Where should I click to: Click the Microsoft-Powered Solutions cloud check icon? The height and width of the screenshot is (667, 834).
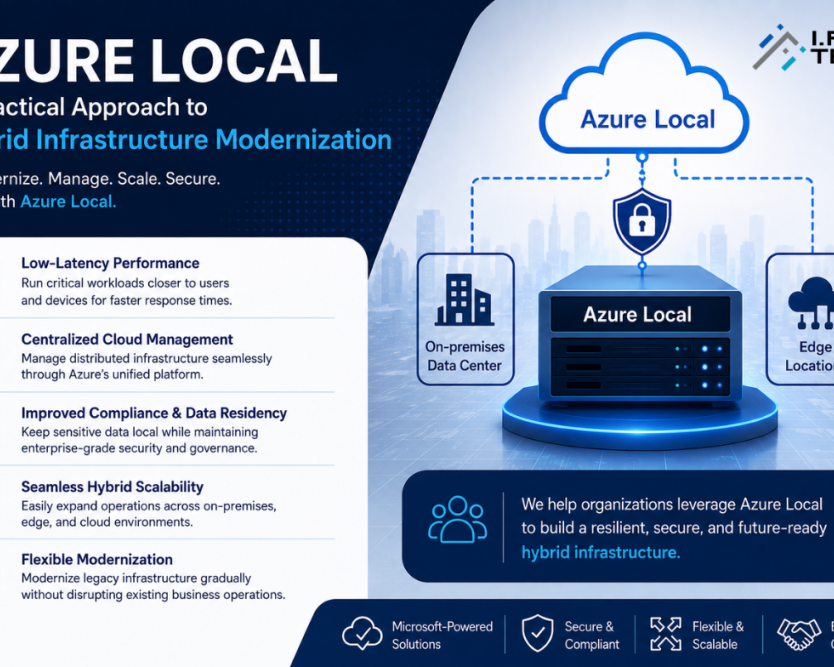click(362, 633)
